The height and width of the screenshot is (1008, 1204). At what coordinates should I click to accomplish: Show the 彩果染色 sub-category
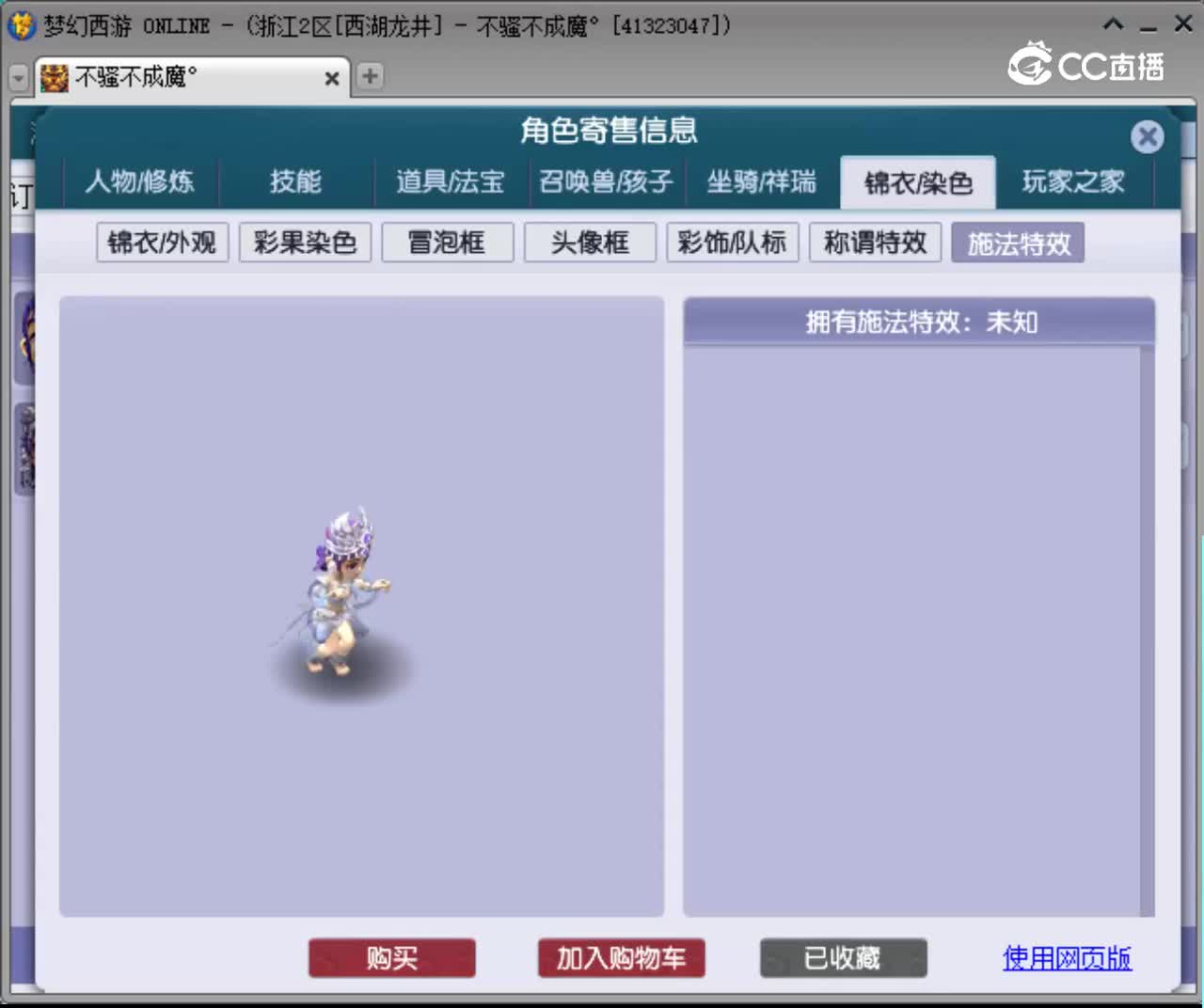click(305, 243)
